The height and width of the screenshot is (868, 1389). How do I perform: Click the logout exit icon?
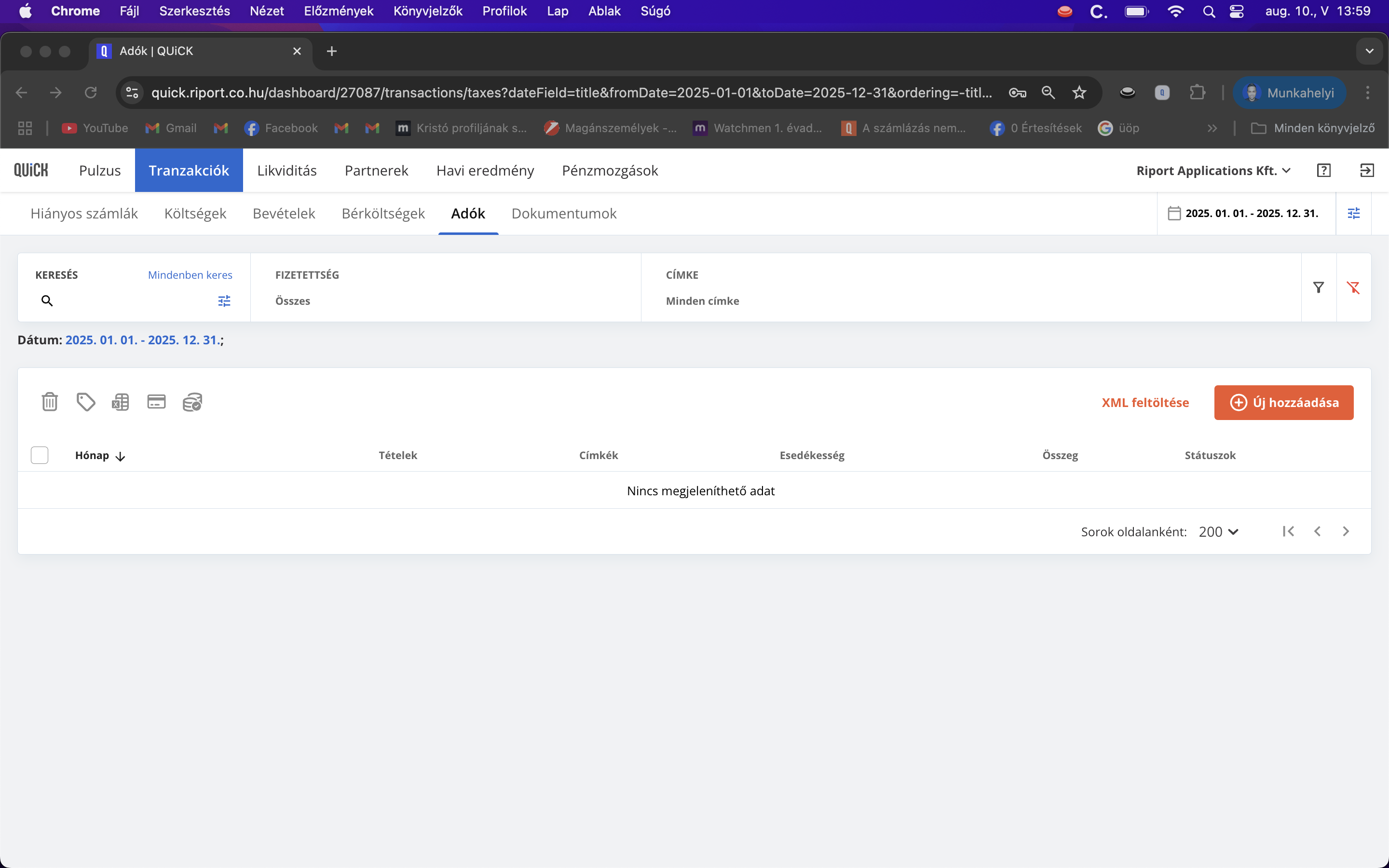tap(1367, 171)
